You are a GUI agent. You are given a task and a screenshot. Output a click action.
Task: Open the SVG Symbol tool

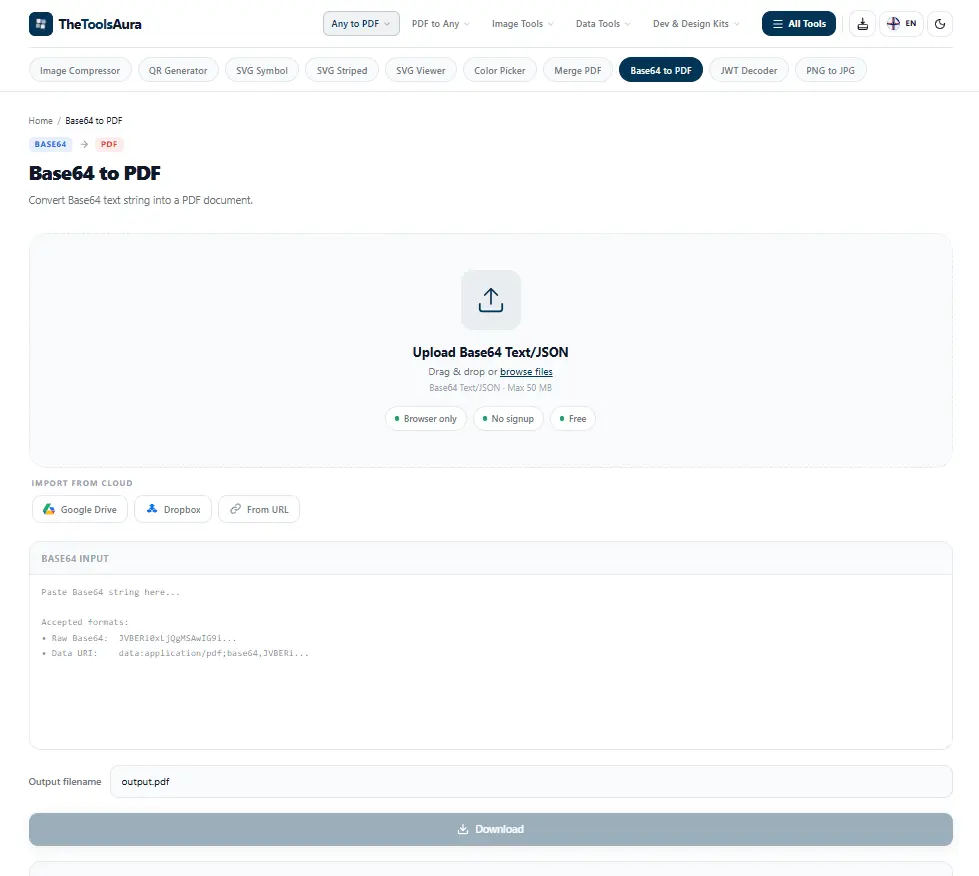tap(262, 70)
